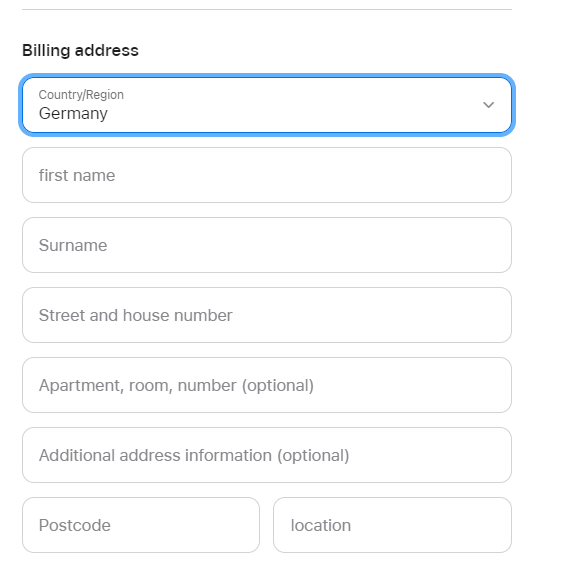Viewport: 581px width, 571px height.
Task: Open the Country/Region dropdown
Action: (x=267, y=105)
